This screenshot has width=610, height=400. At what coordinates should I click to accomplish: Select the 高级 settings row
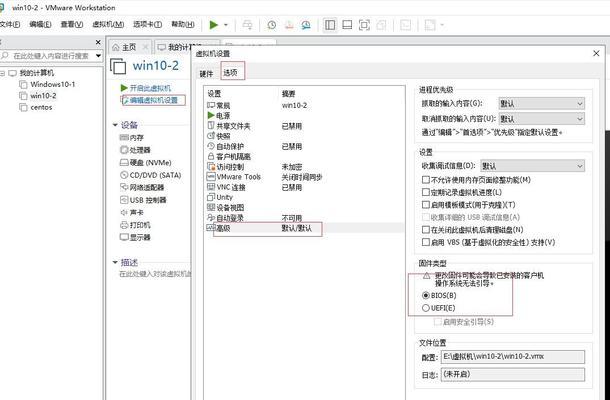coord(304,228)
